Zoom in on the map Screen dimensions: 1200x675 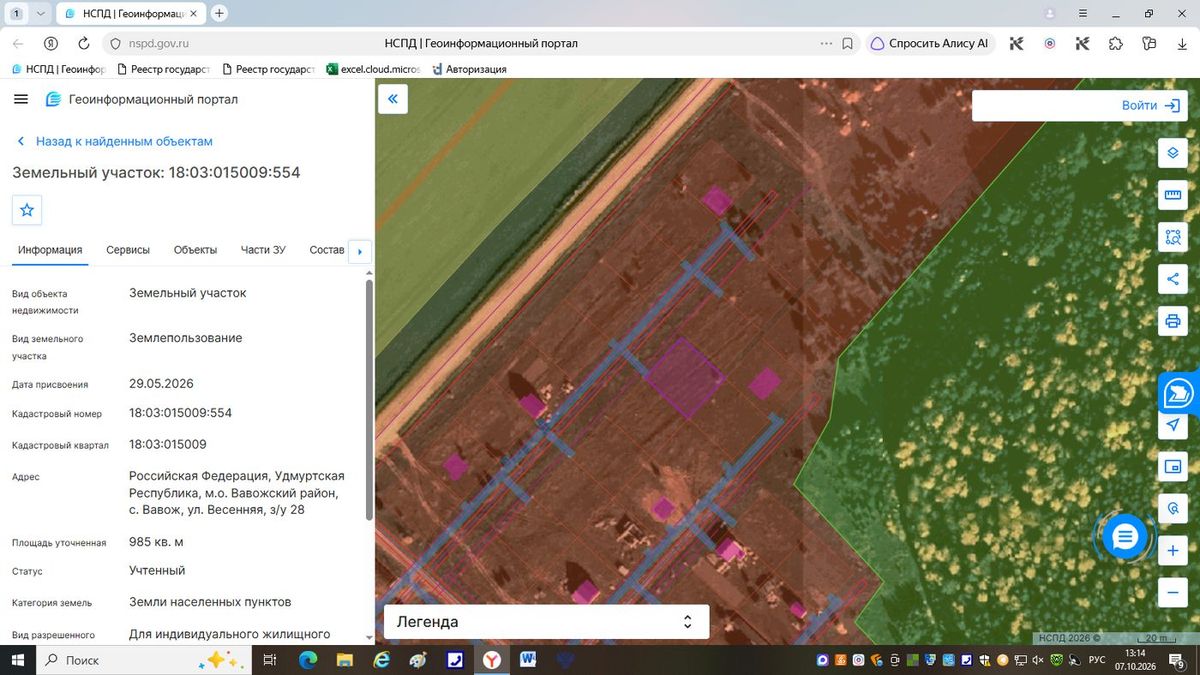pyautogui.click(x=1173, y=551)
